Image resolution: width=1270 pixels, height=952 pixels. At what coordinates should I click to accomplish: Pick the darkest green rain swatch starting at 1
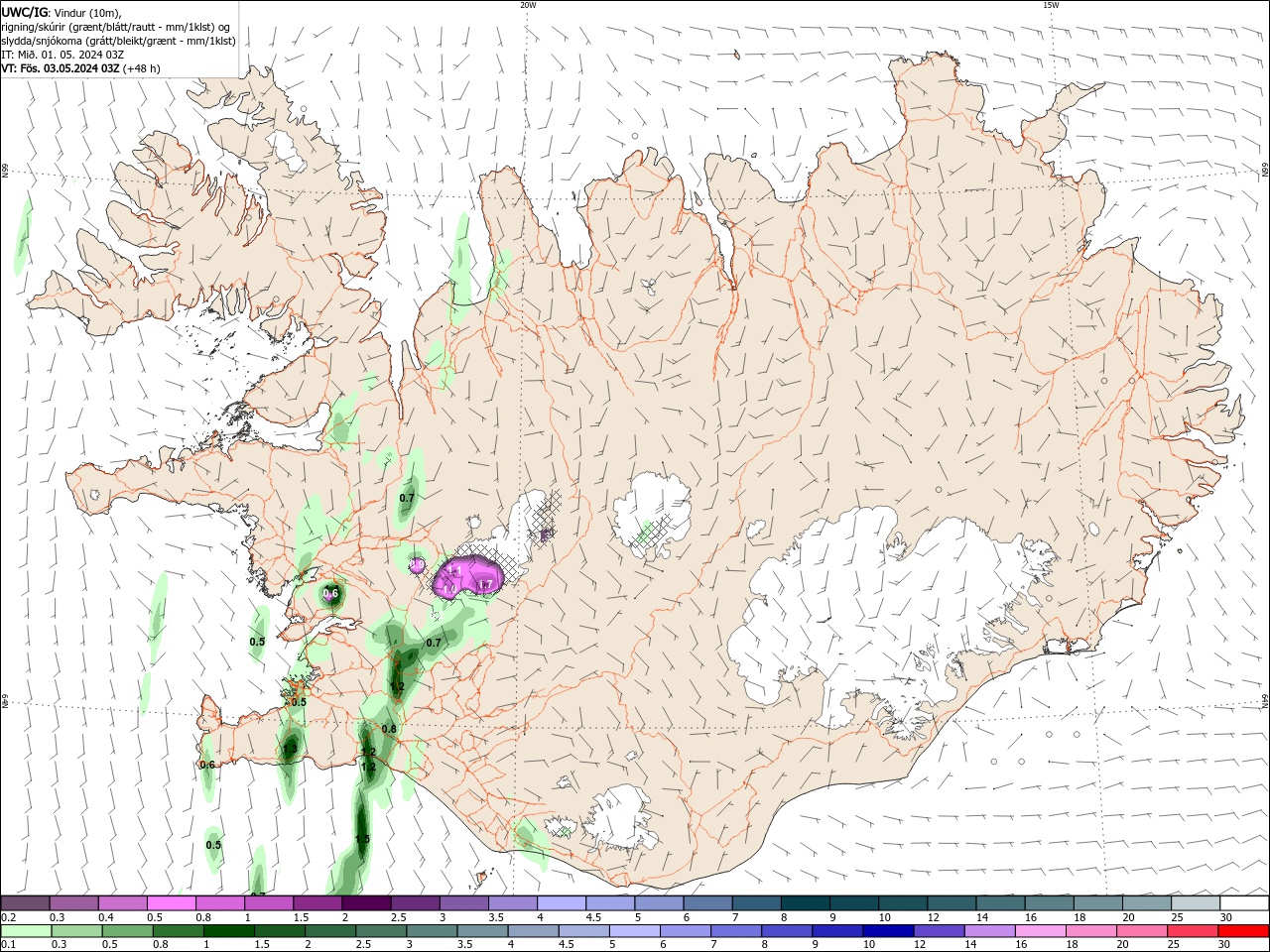point(228,931)
